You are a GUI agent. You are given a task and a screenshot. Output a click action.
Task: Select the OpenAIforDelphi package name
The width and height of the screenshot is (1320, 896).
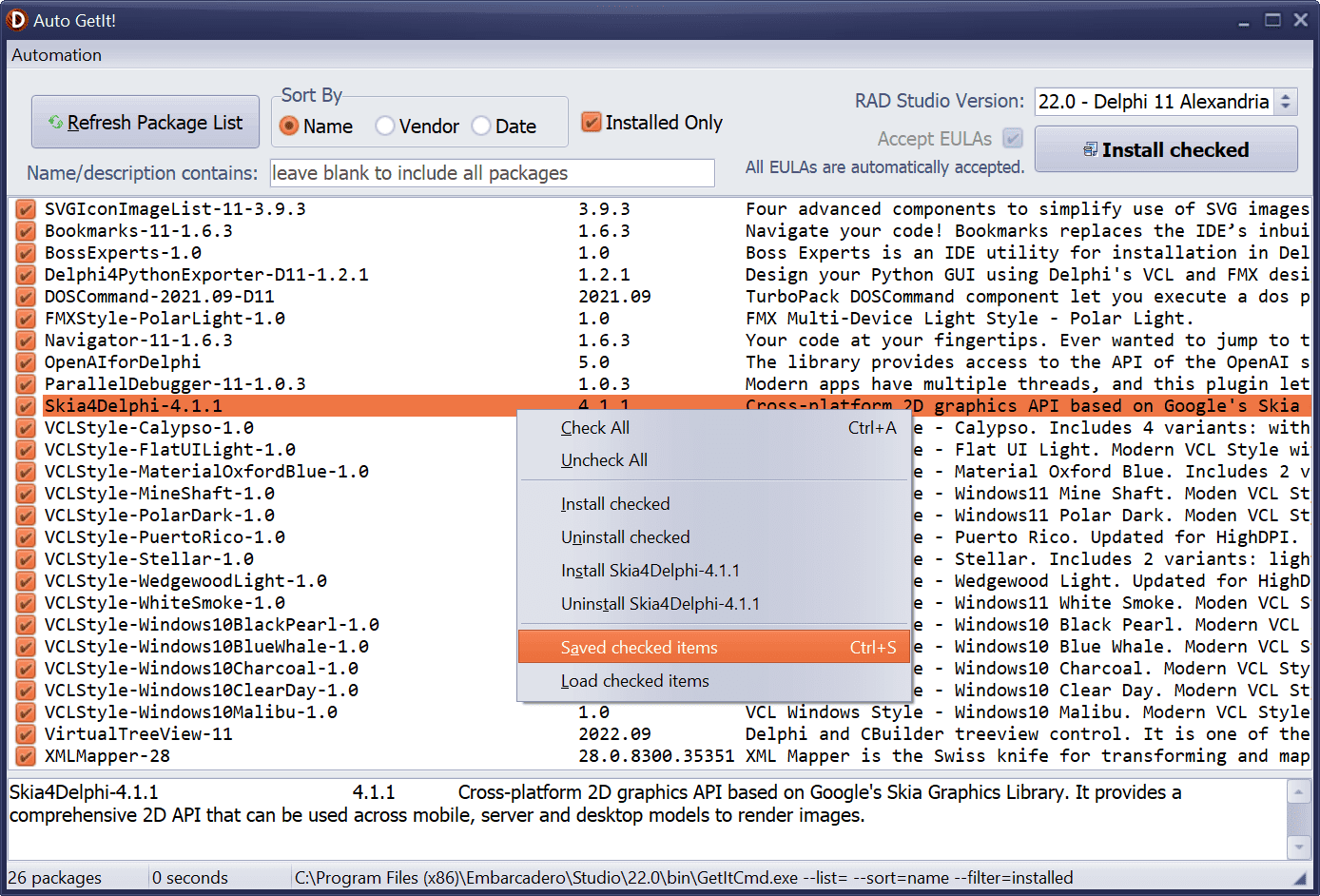click(123, 362)
